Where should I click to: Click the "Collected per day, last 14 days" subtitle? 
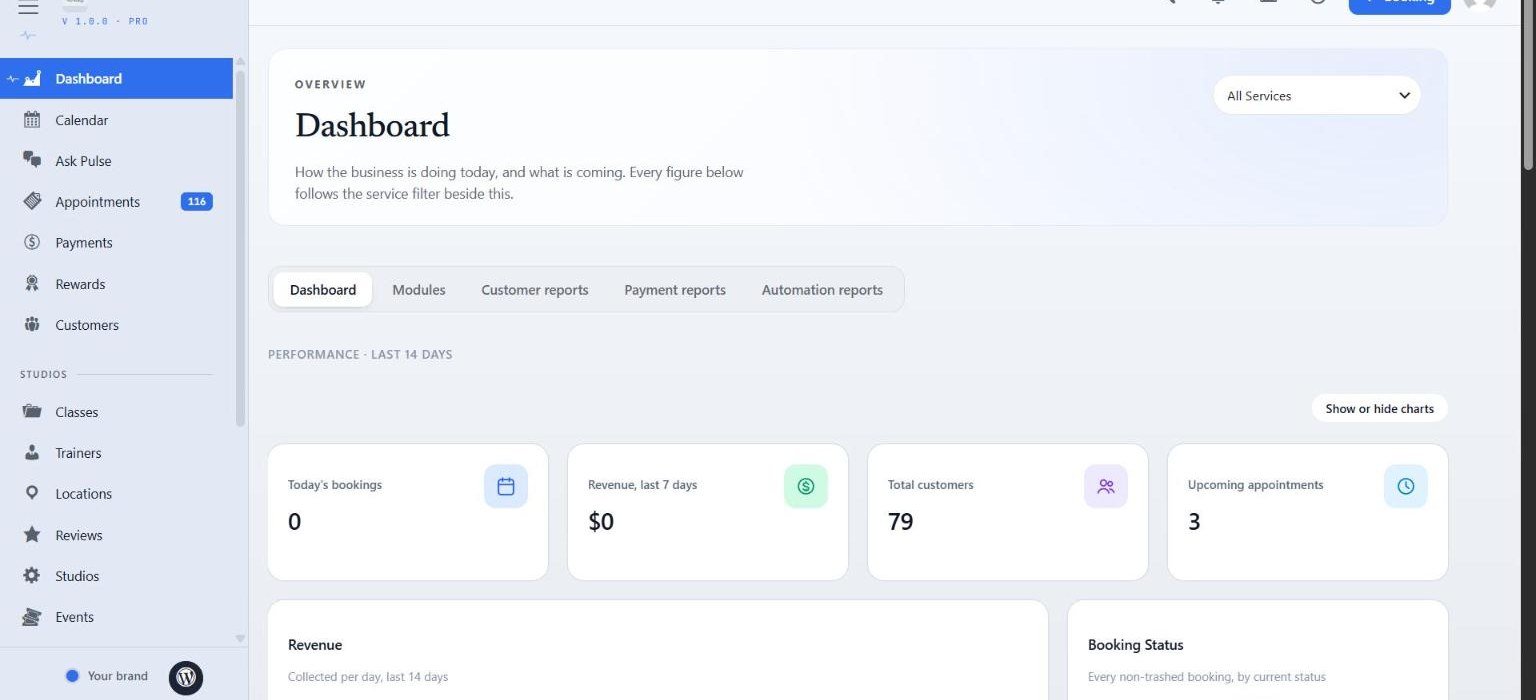[368, 677]
